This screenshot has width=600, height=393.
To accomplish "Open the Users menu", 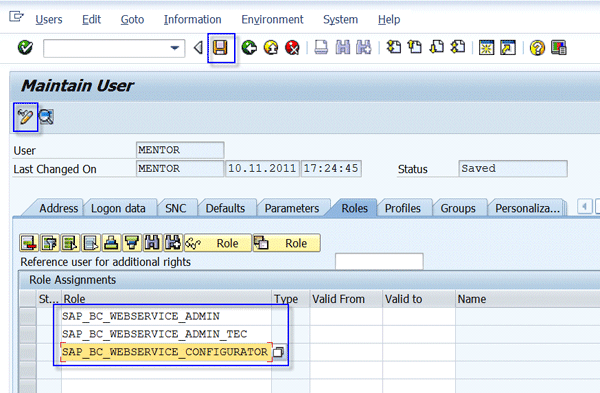I will point(49,20).
